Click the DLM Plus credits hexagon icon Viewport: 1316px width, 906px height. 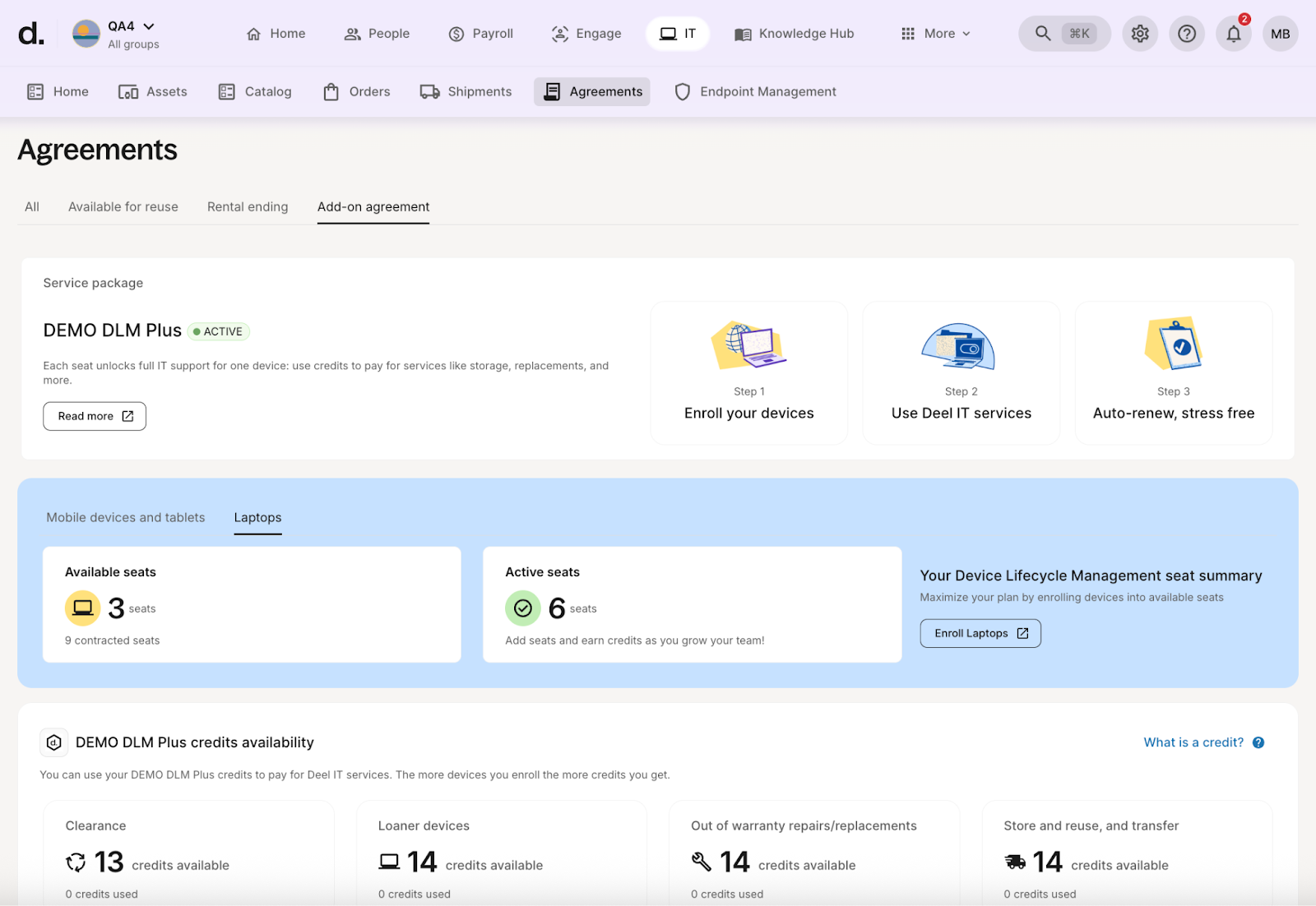point(54,742)
